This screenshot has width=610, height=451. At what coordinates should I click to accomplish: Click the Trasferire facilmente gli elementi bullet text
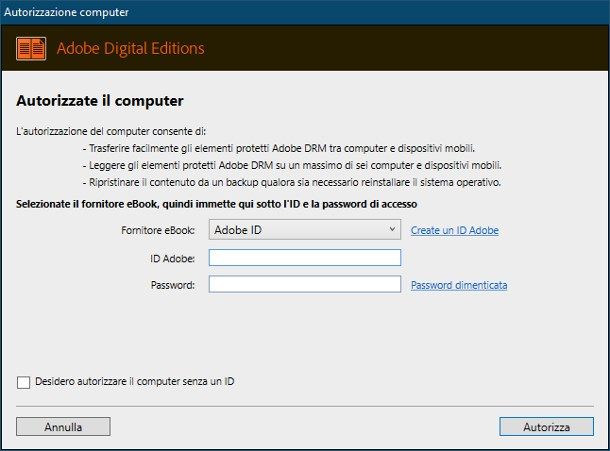tap(279, 148)
